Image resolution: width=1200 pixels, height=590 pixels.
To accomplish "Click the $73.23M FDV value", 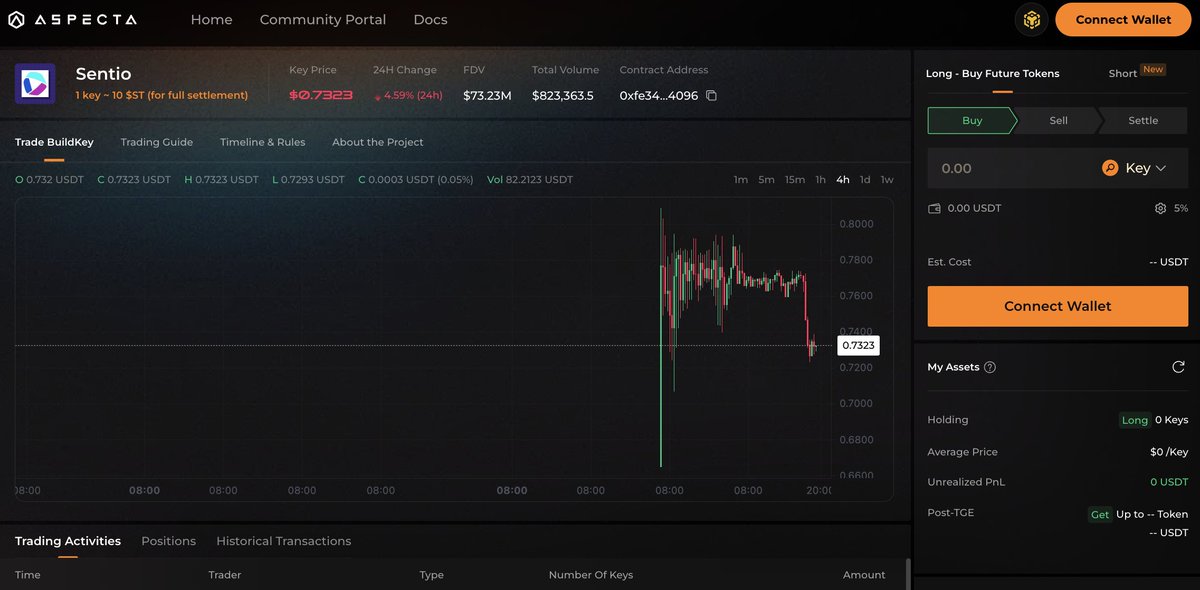I will coord(487,96).
